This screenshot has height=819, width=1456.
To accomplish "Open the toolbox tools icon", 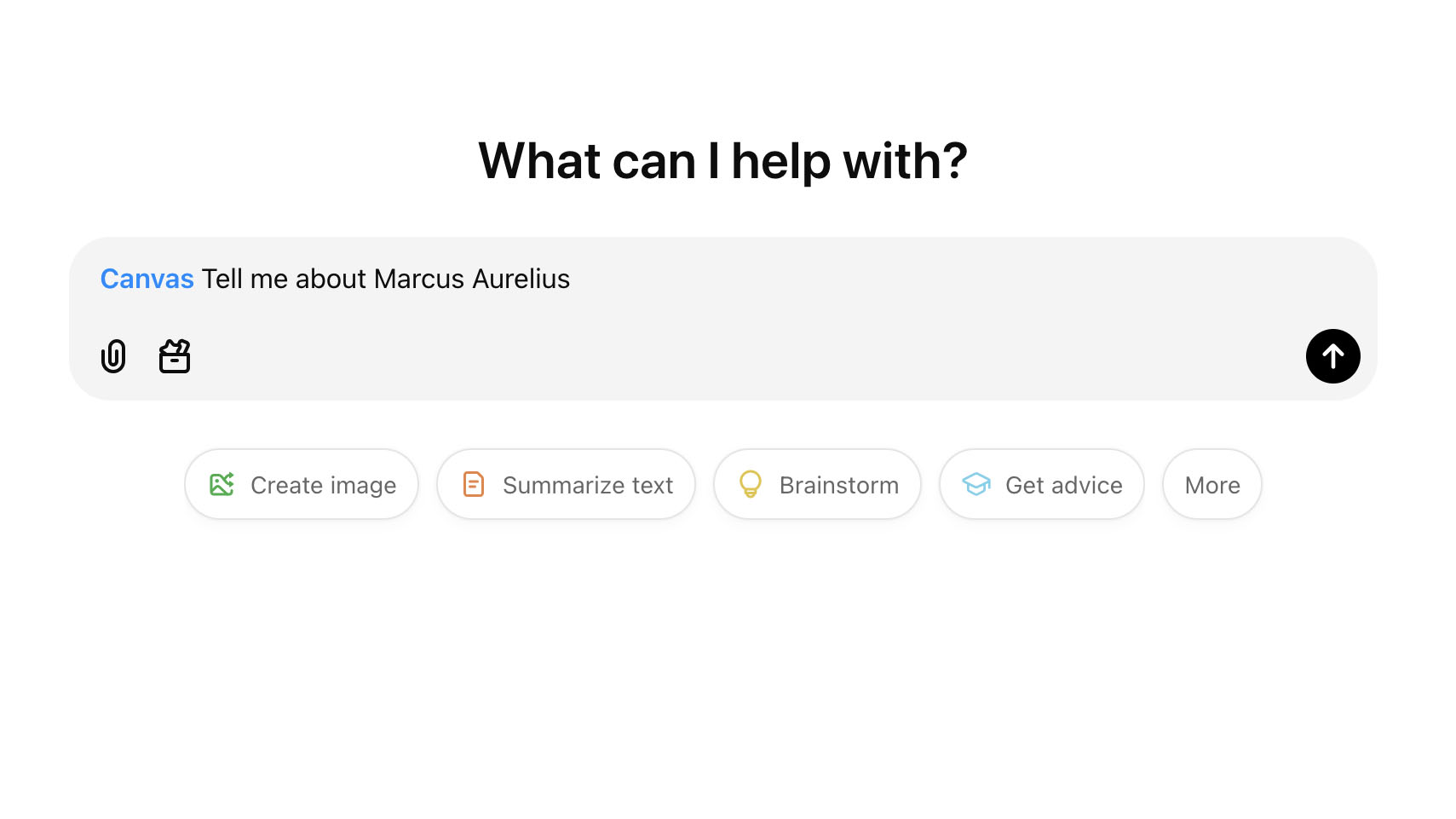I will pyautogui.click(x=175, y=356).
